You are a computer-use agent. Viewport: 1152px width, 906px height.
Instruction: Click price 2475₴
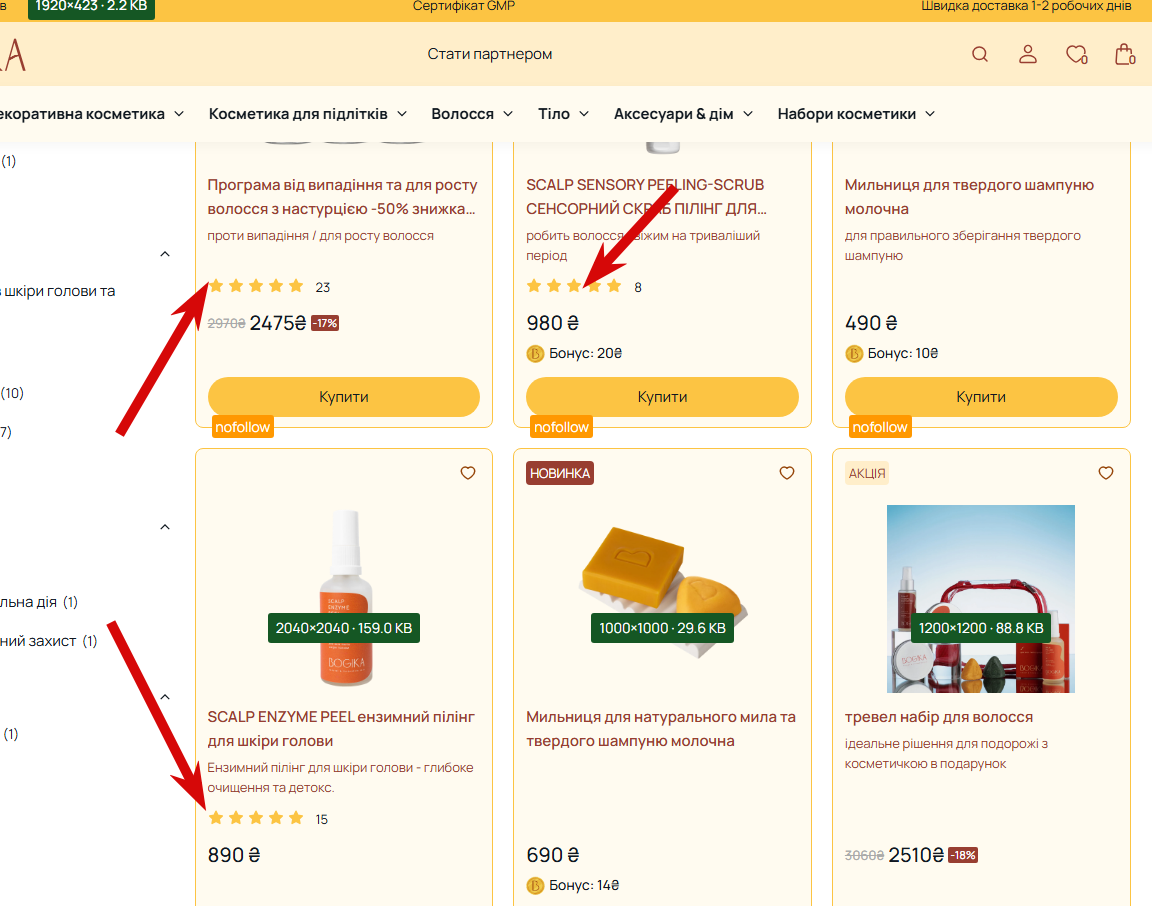(x=278, y=323)
